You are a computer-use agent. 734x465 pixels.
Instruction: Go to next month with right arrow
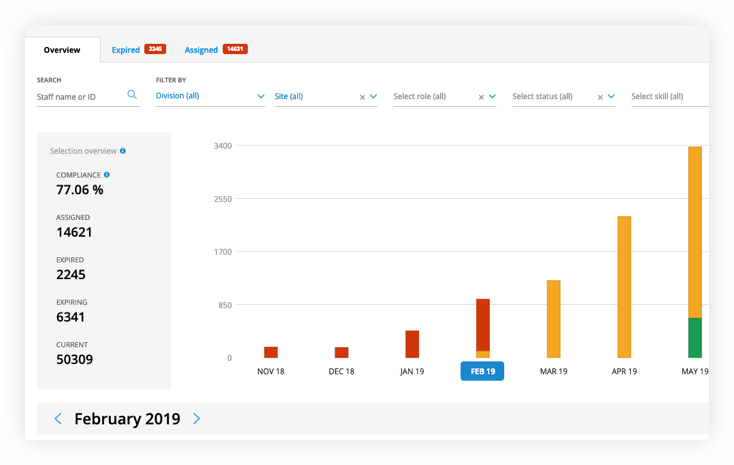click(196, 419)
